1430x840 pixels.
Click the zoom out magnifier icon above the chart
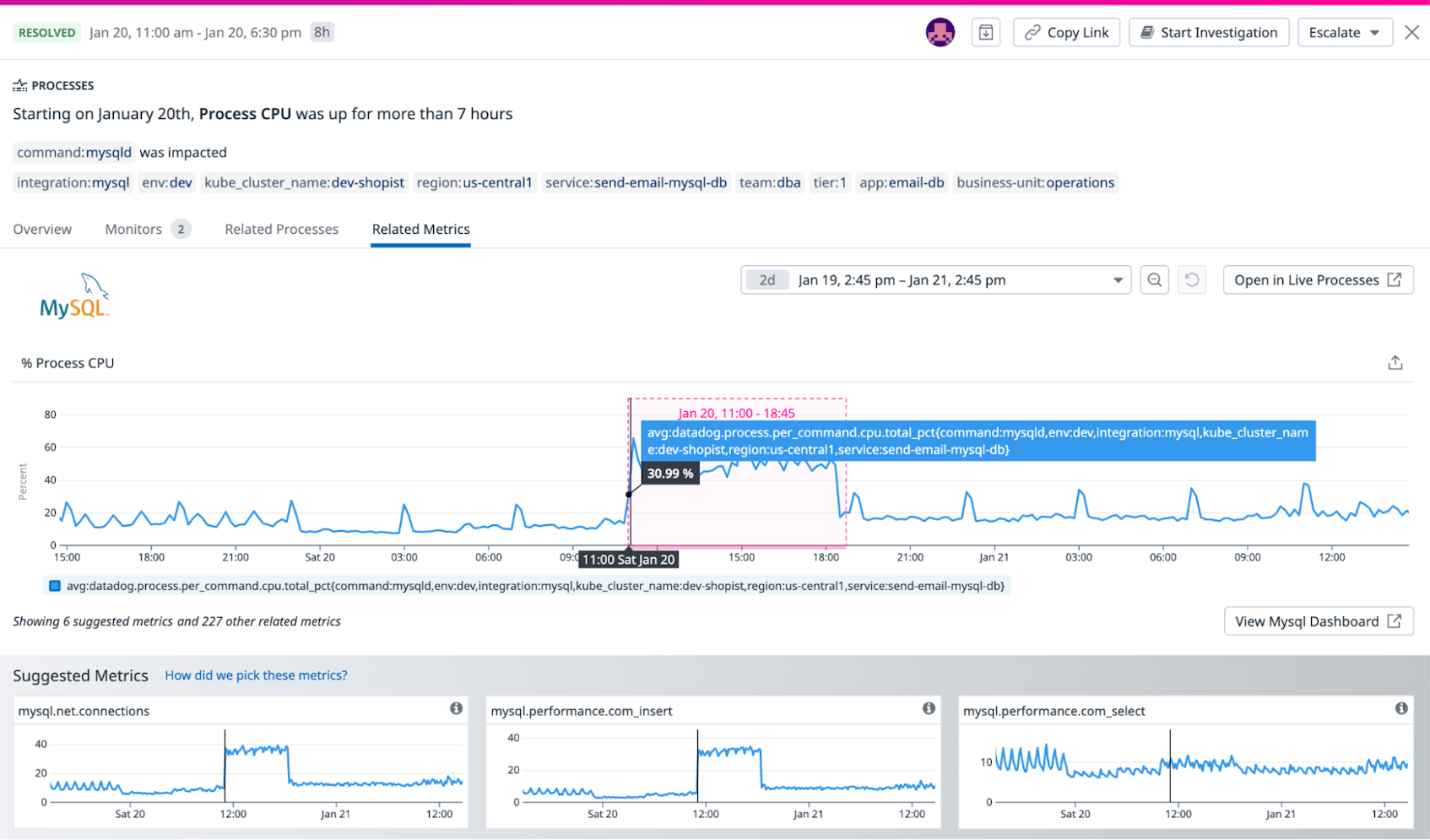point(1154,279)
